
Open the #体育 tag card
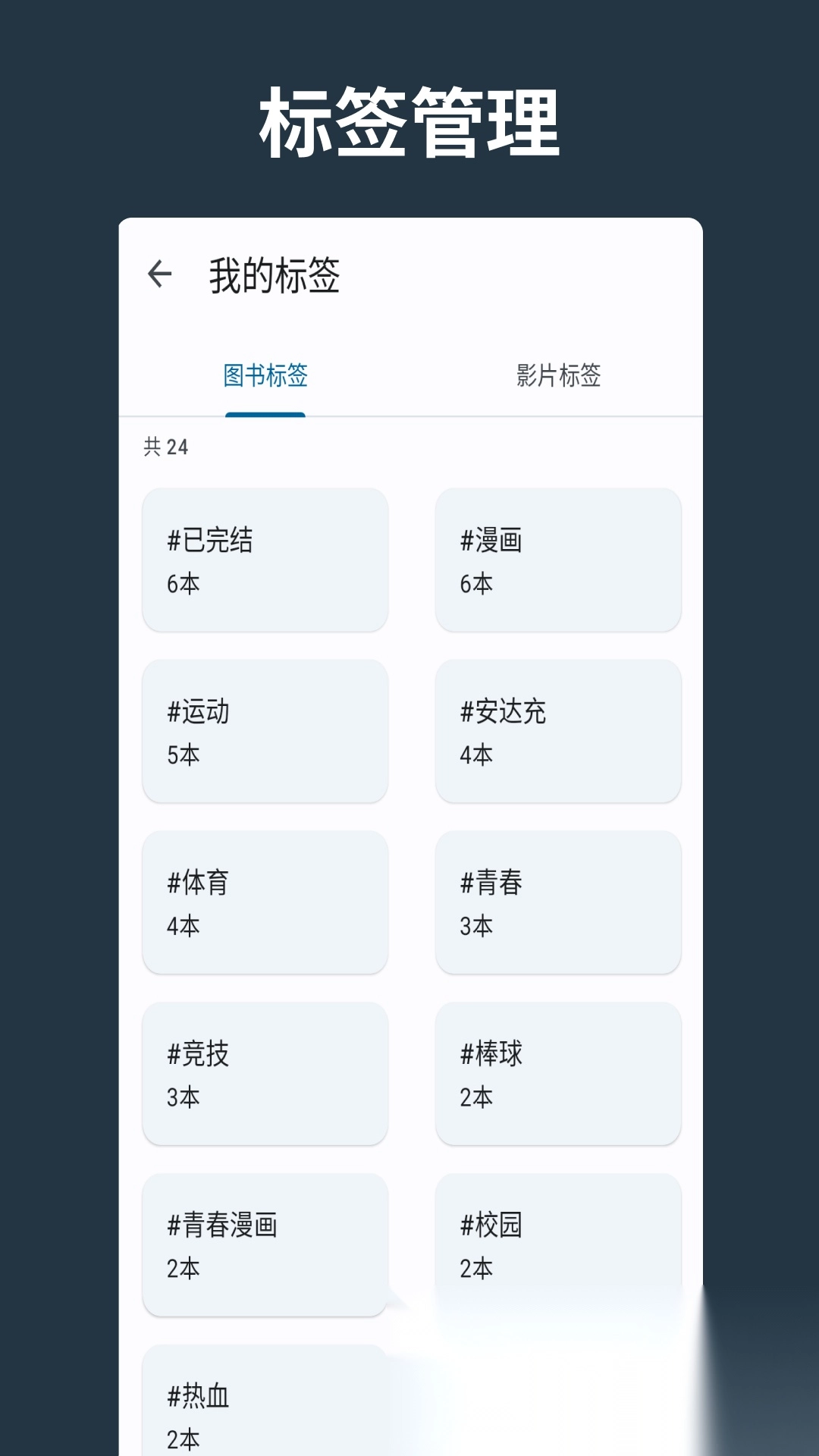(x=265, y=902)
